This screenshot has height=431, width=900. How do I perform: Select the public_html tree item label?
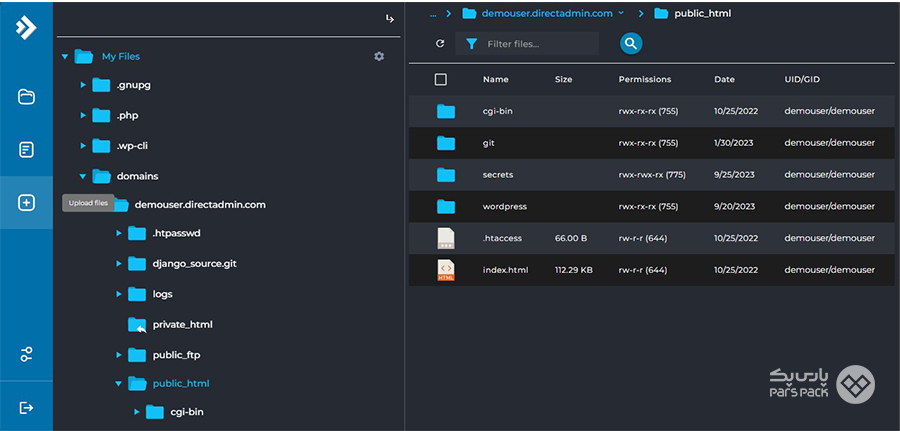click(181, 383)
